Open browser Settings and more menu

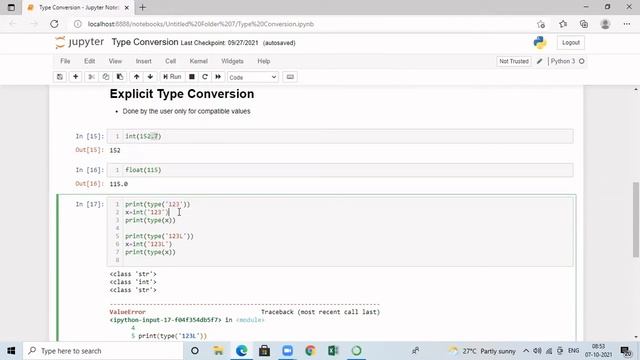(627, 24)
